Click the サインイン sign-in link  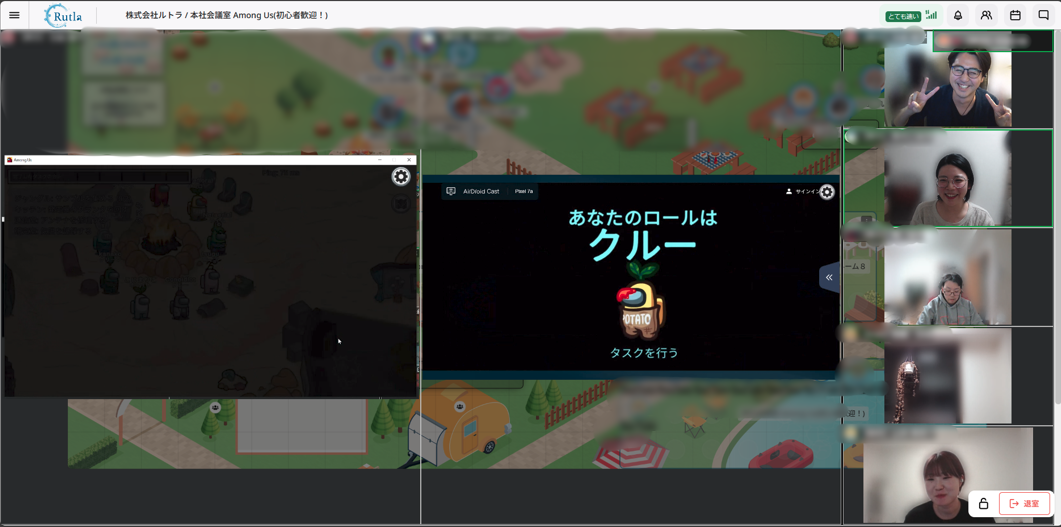pos(804,191)
